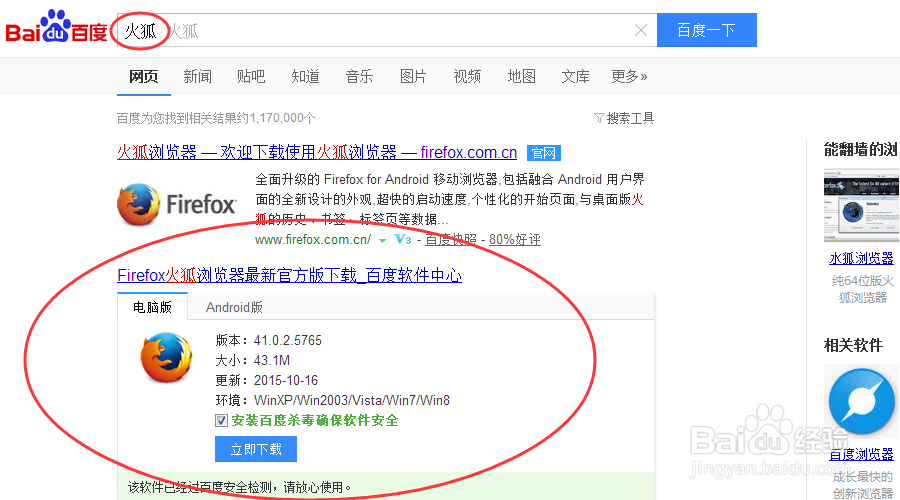This screenshot has width=900, height=500.
Task: Click size text 43.1M
Action: tap(271, 361)
